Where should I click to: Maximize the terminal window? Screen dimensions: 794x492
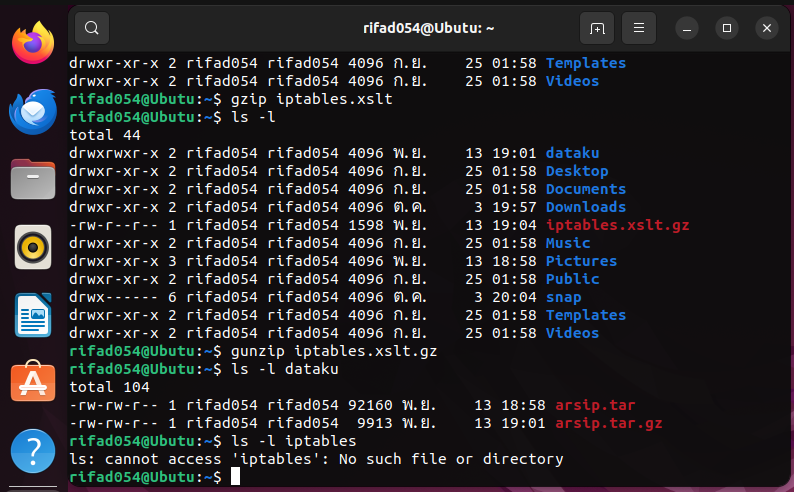[727, 28]
